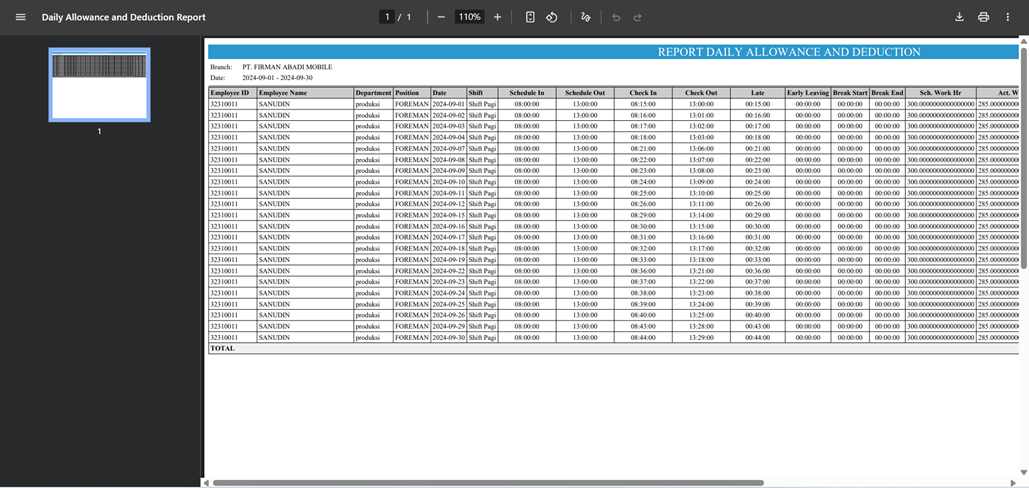Zoom in with the plus icon
This screenshot has width=1029, height=488.
coord(497,17)
